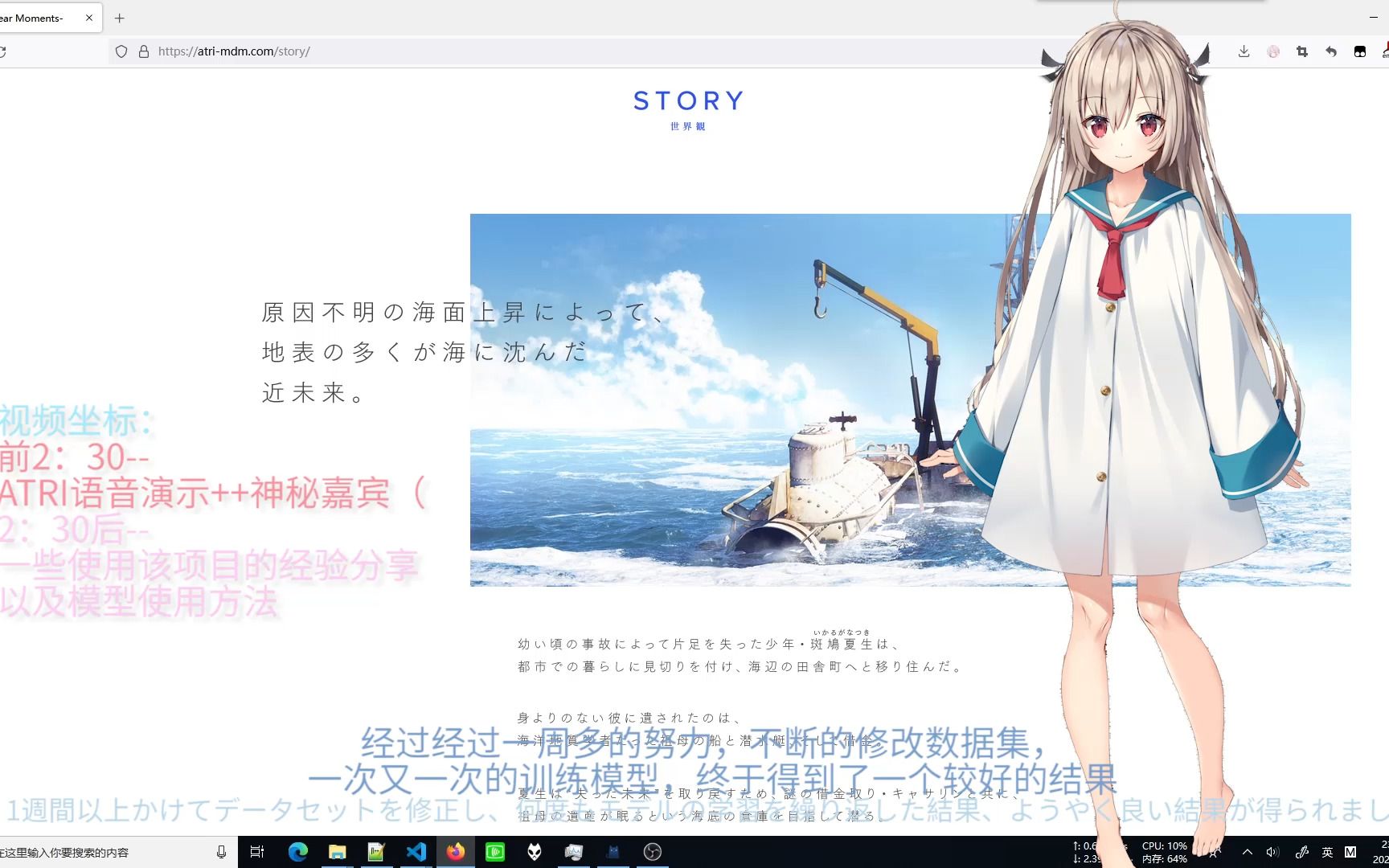Viewport: 1389px width, 868px height.
Task: Click the blue STORY heading
Action: click(x=688, y=101)
